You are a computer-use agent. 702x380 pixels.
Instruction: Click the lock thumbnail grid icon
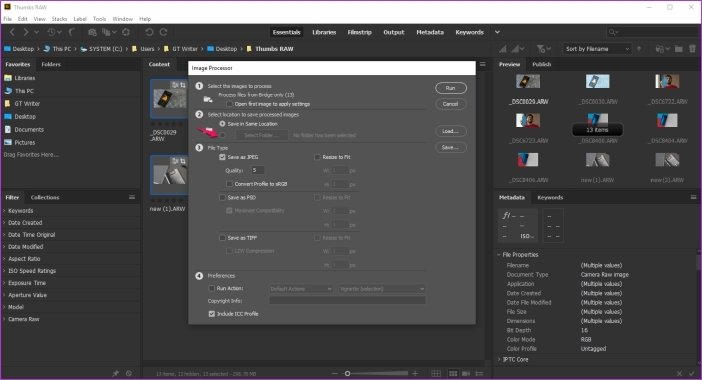point(436,373)
